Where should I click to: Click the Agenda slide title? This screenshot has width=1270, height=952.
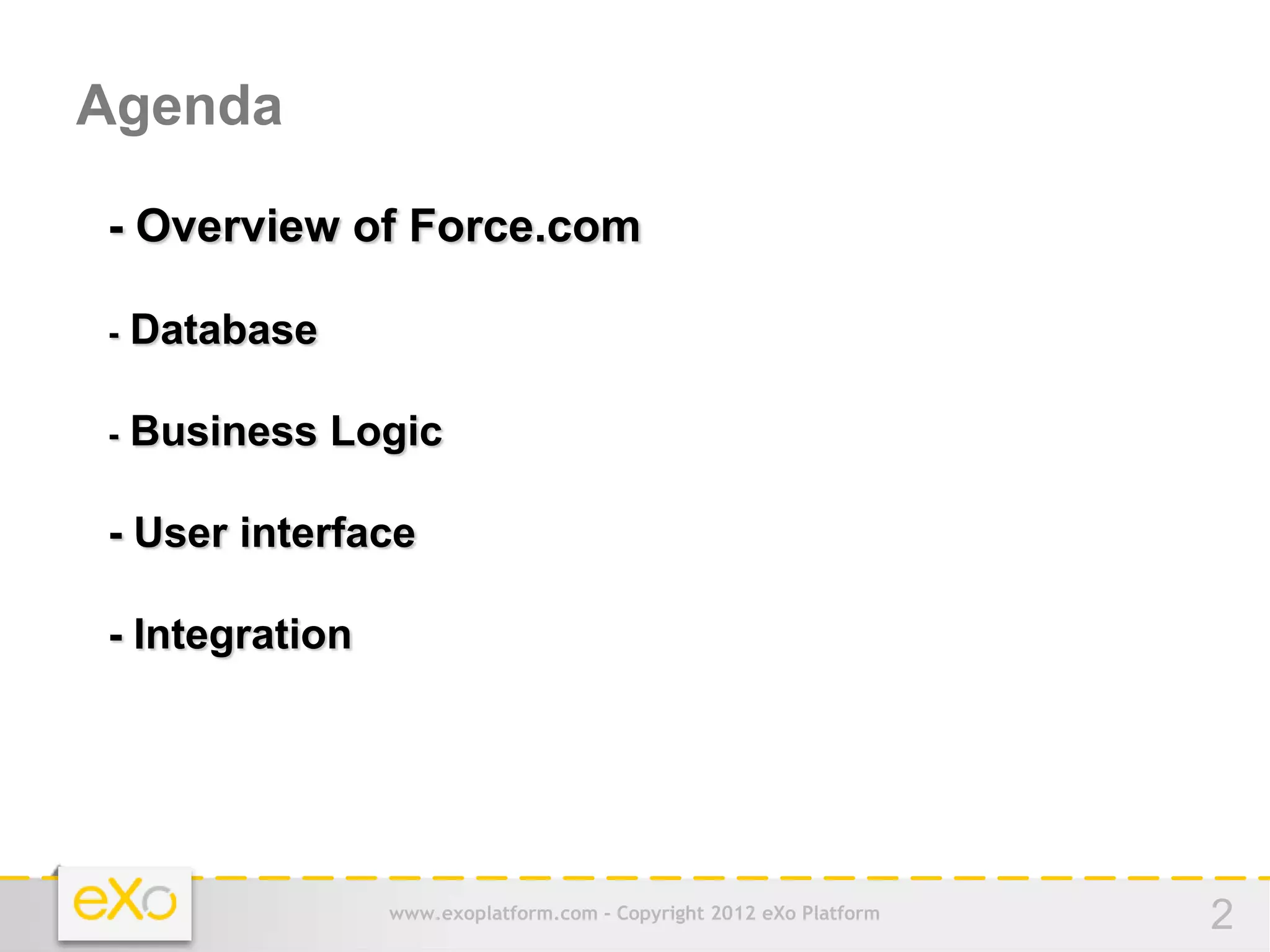(179, 105)
